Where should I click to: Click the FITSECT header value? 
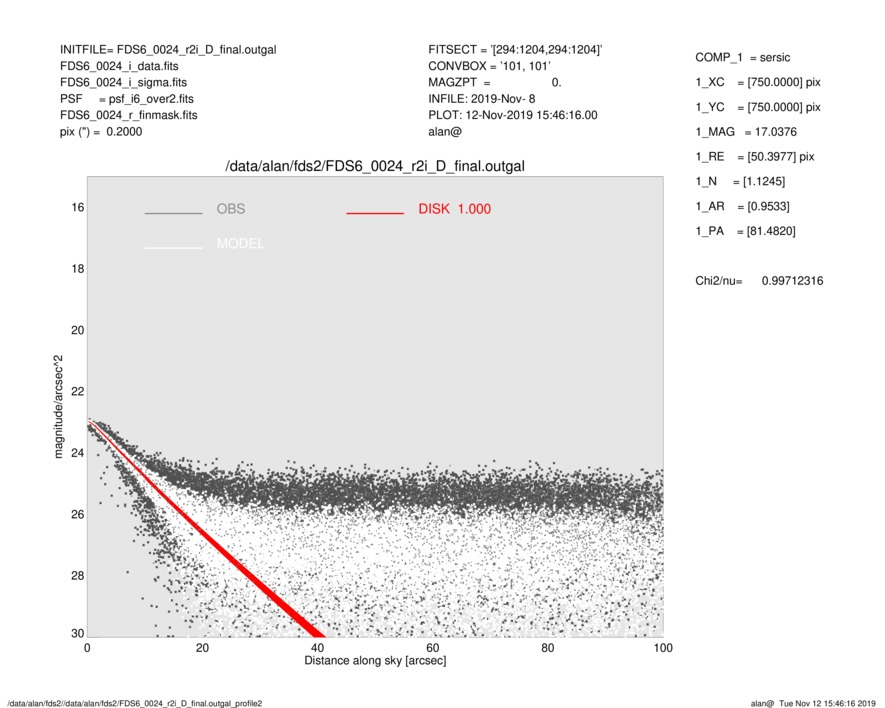coord(515,50)
